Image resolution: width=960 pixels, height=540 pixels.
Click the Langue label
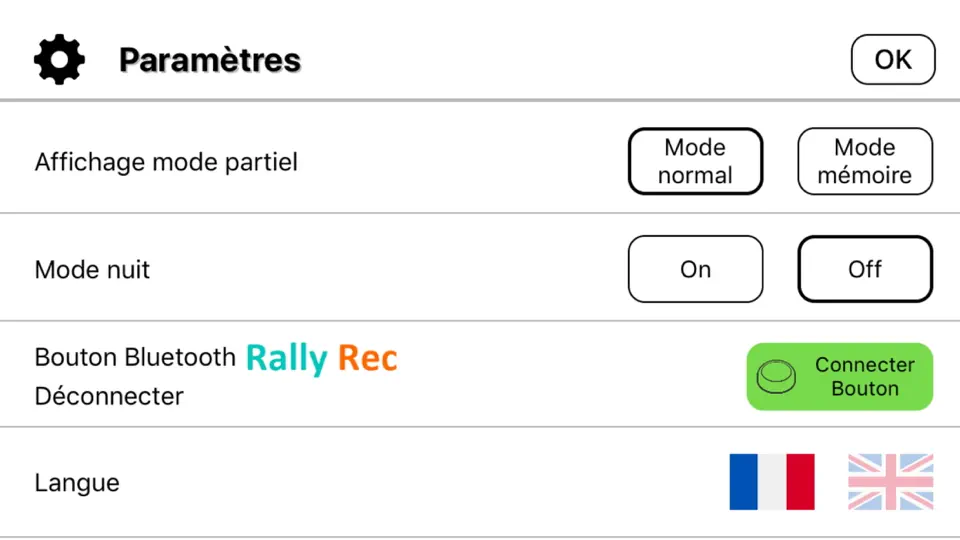pos(77,483)
